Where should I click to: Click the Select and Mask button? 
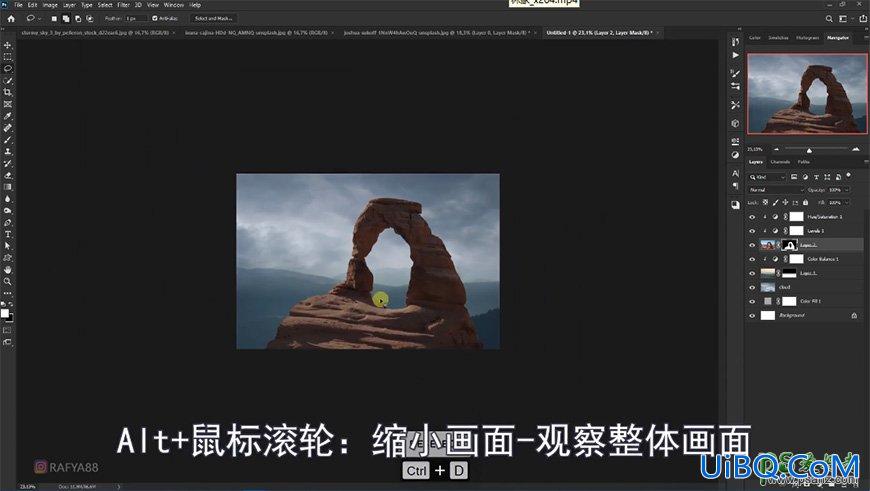pos(214,18)
